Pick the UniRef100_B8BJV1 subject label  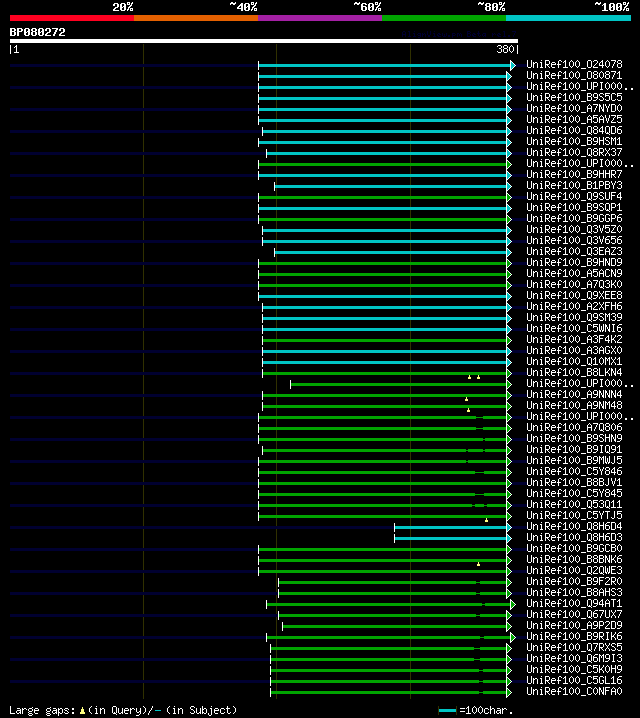[x=574, y=482]
